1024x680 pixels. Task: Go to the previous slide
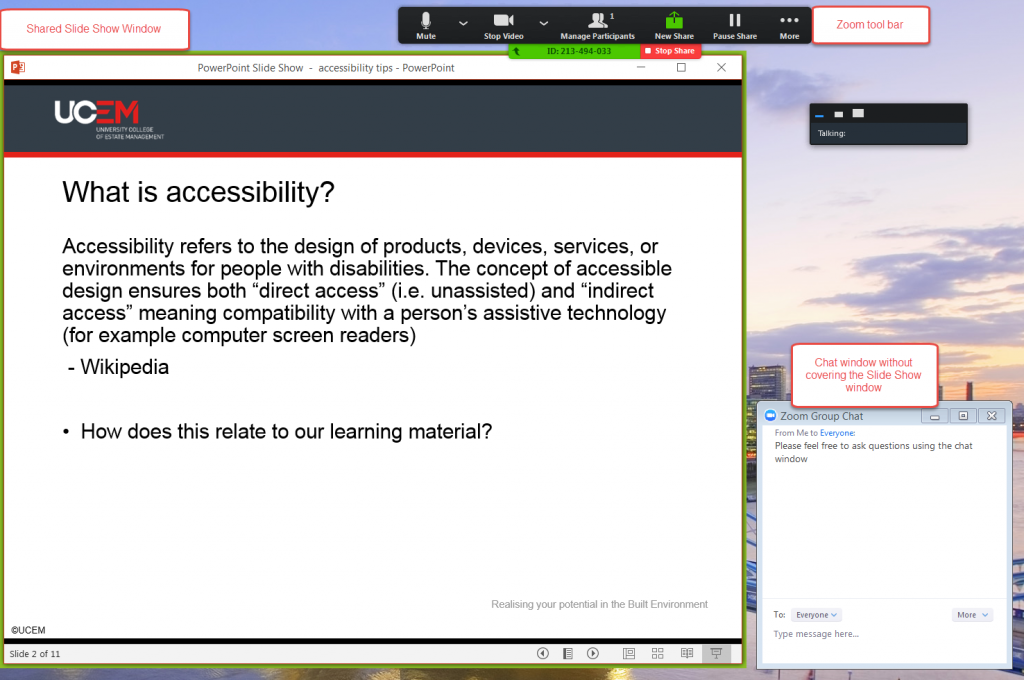pyautogui.click(x=543, y=653)
